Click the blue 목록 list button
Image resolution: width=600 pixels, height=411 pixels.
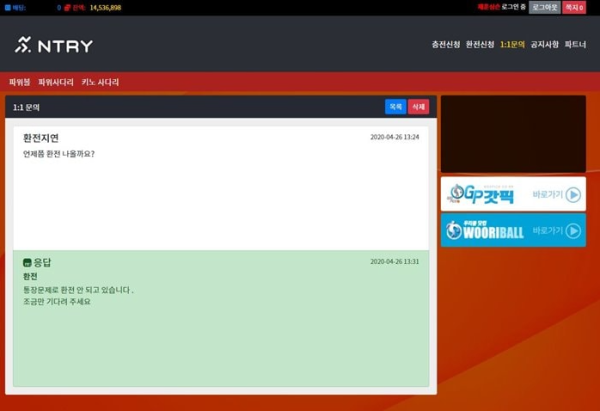(395, 106)
